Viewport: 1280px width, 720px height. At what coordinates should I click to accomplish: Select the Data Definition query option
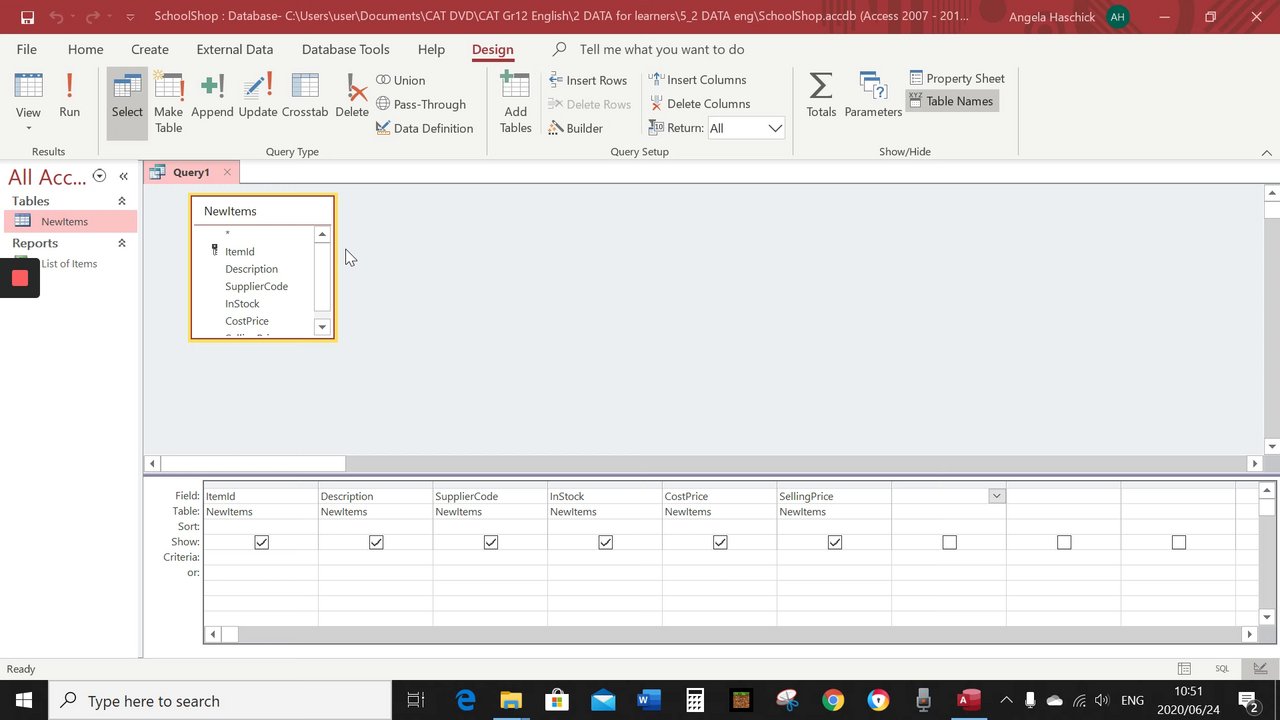pos(424,128)
